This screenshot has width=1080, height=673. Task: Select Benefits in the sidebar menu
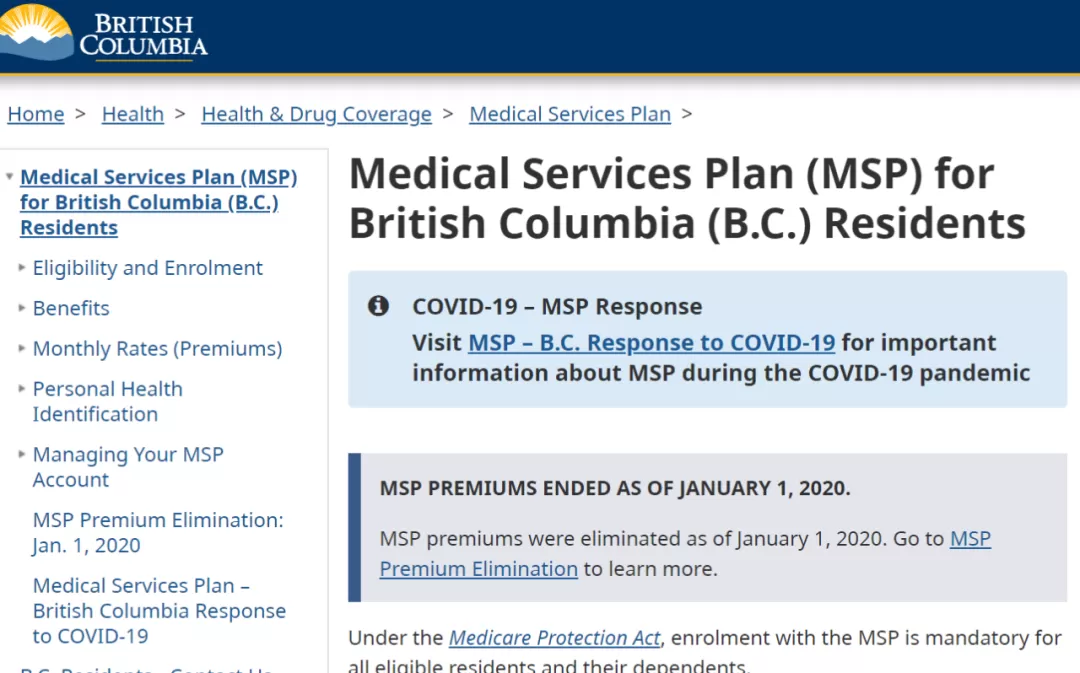click(x=71, y=308)
